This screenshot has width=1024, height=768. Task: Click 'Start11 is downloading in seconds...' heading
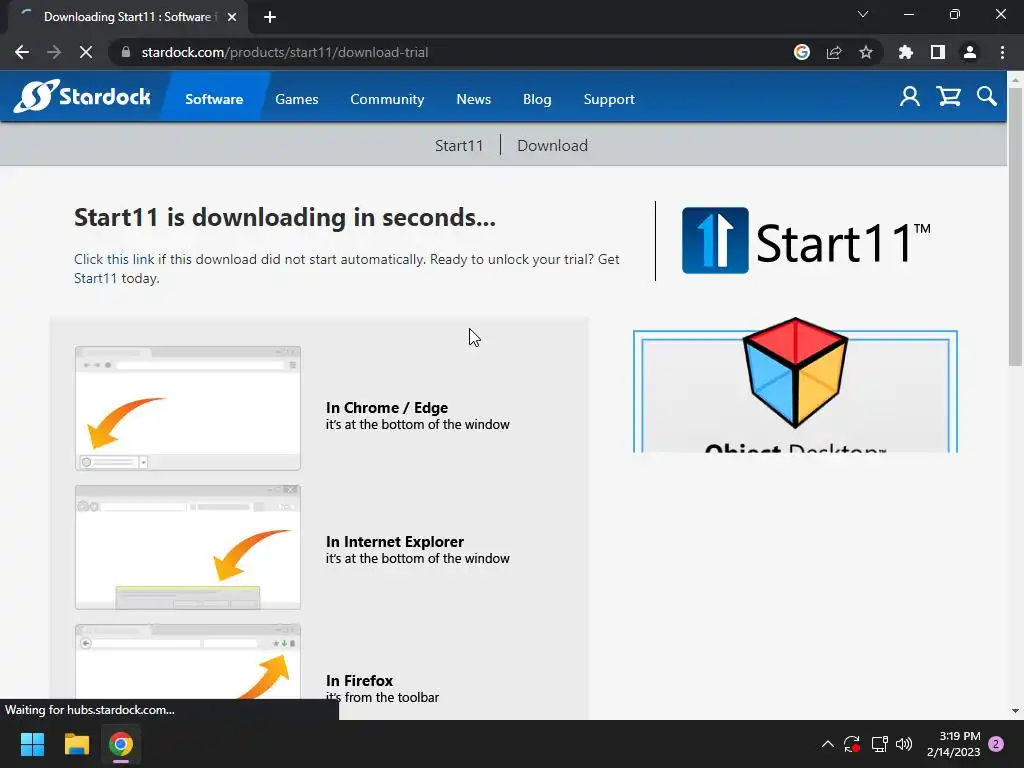coord(285,217)
